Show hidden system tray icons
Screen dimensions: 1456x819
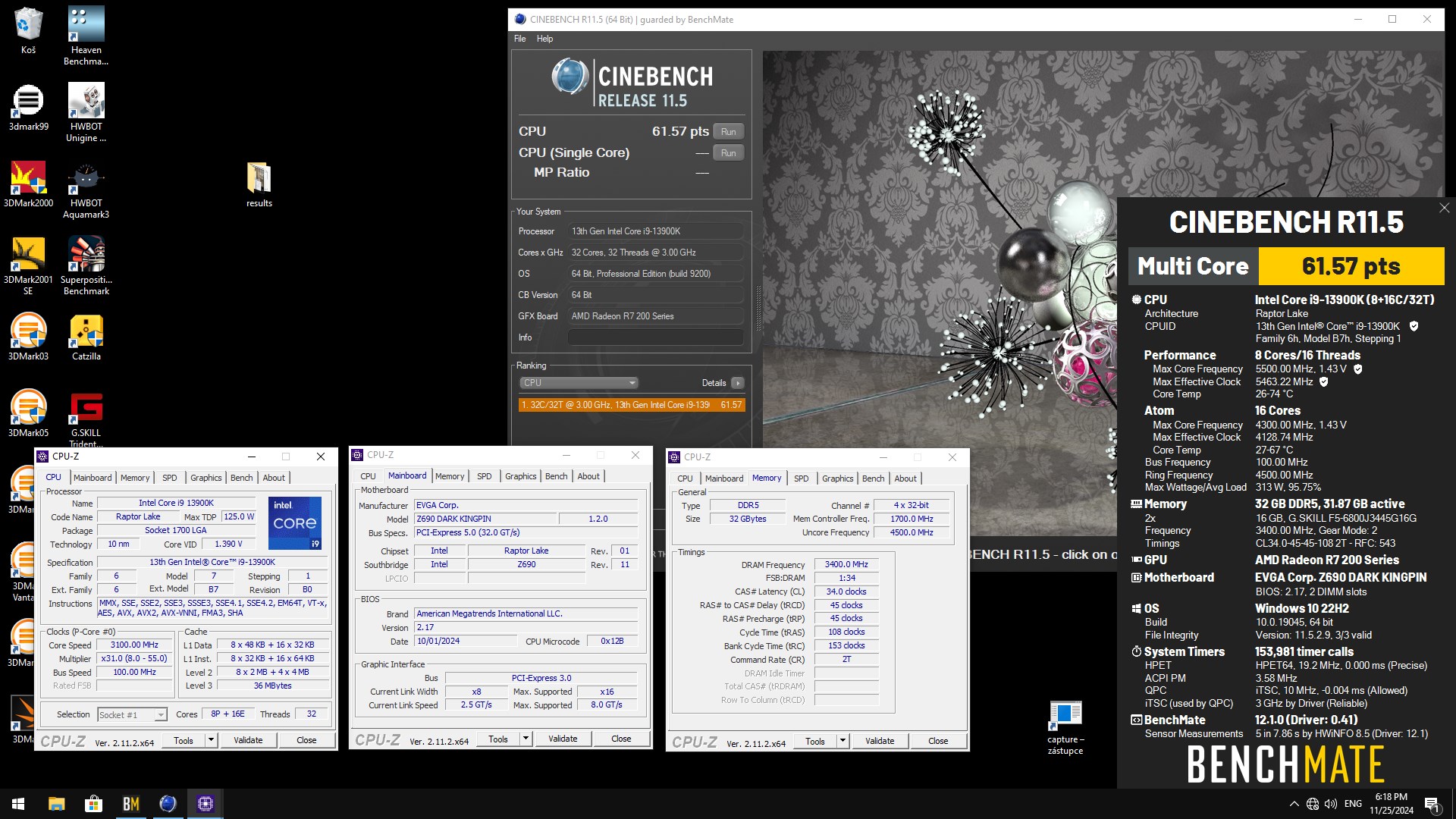pos(1293,804)
